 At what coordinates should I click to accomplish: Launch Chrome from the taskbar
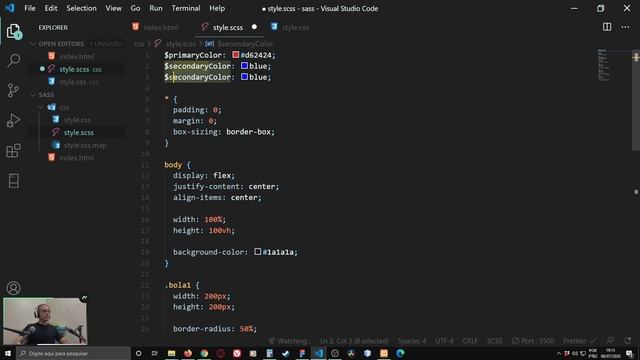204,353
